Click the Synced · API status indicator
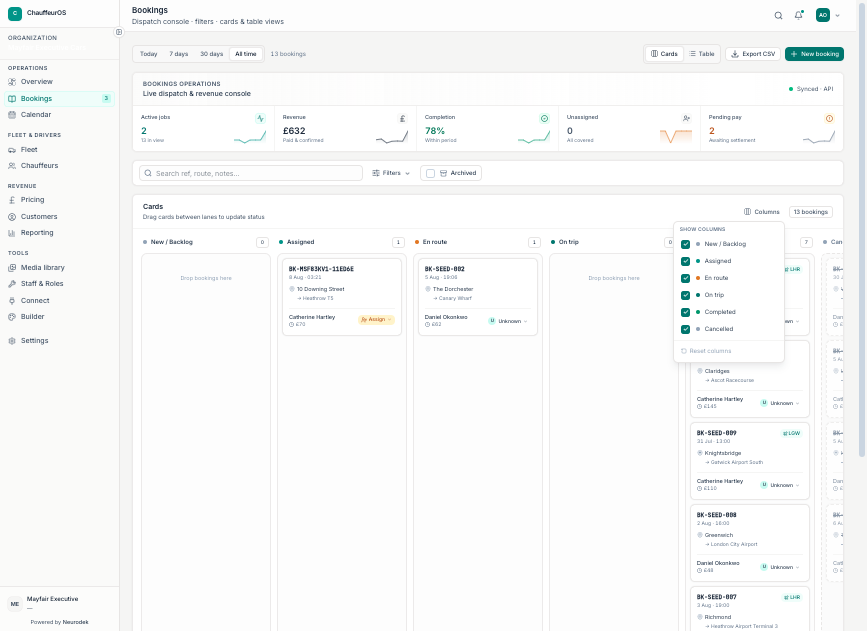Viewport: 867px width, 631px height. [x=811, y=89]
